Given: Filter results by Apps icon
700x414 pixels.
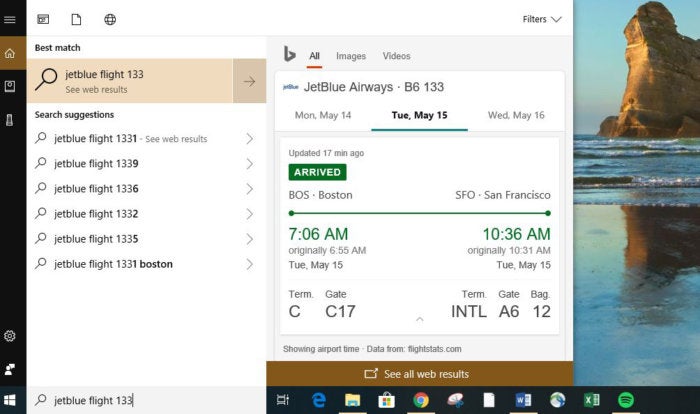Looking at the screenshot, I should click(43, 19).
